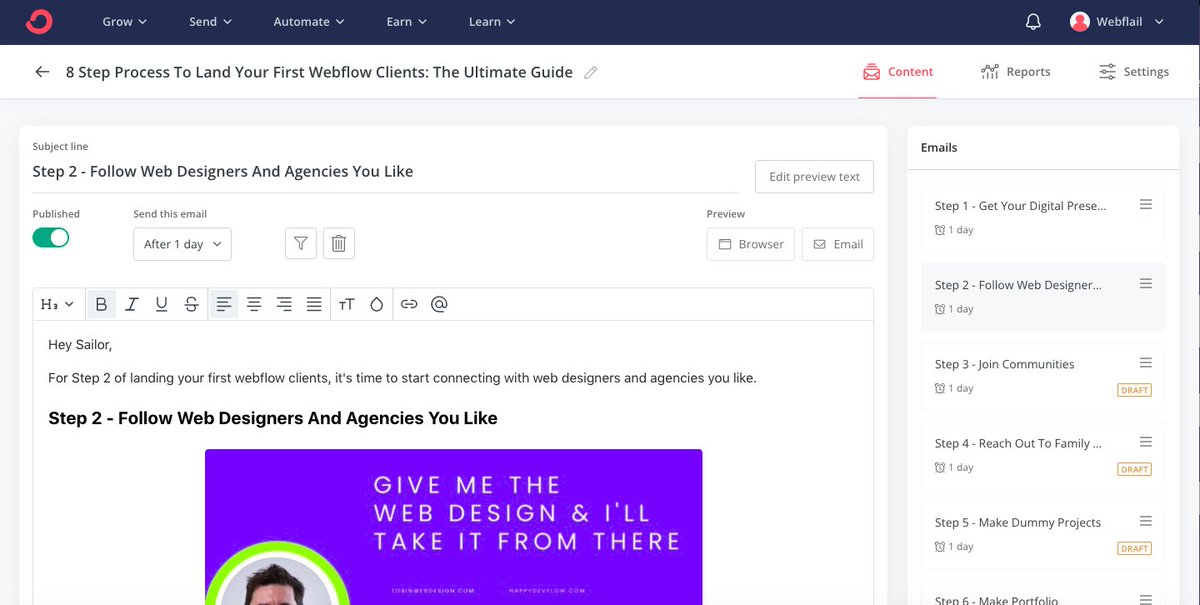Open the email filter funnel icon
The height and width of the screenshot is (605, 1200).
pyautogui.click(x=301, y=243)
